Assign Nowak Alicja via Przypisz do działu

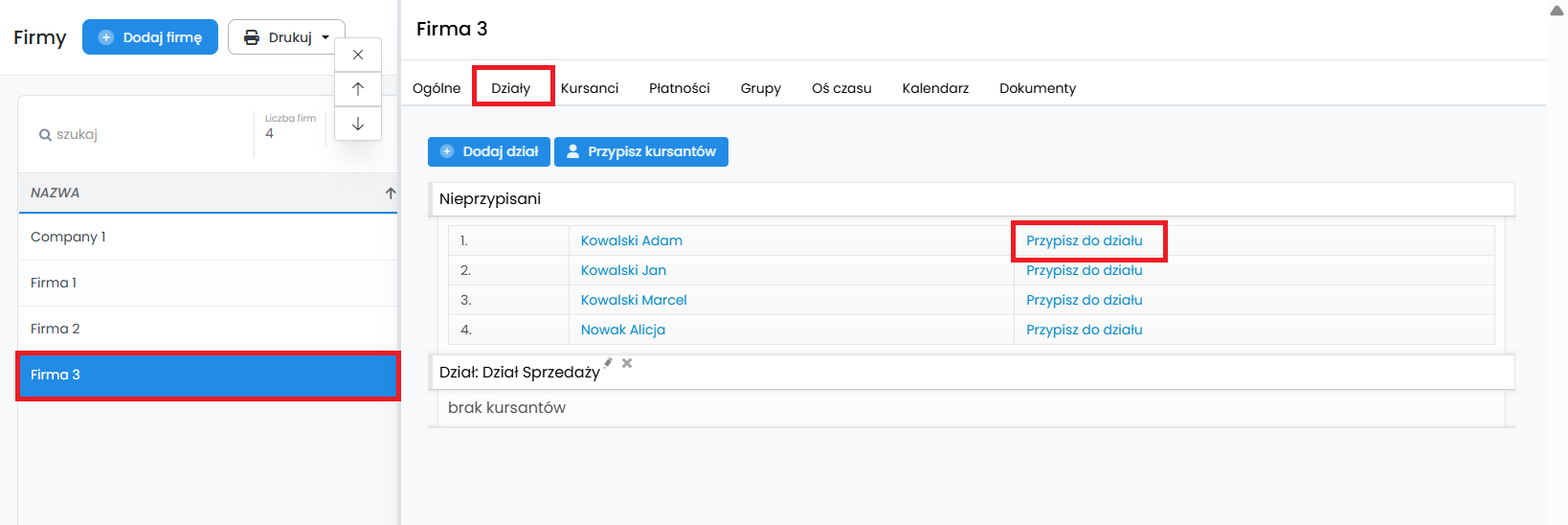pyautogui.click(x=1084, y=330)
